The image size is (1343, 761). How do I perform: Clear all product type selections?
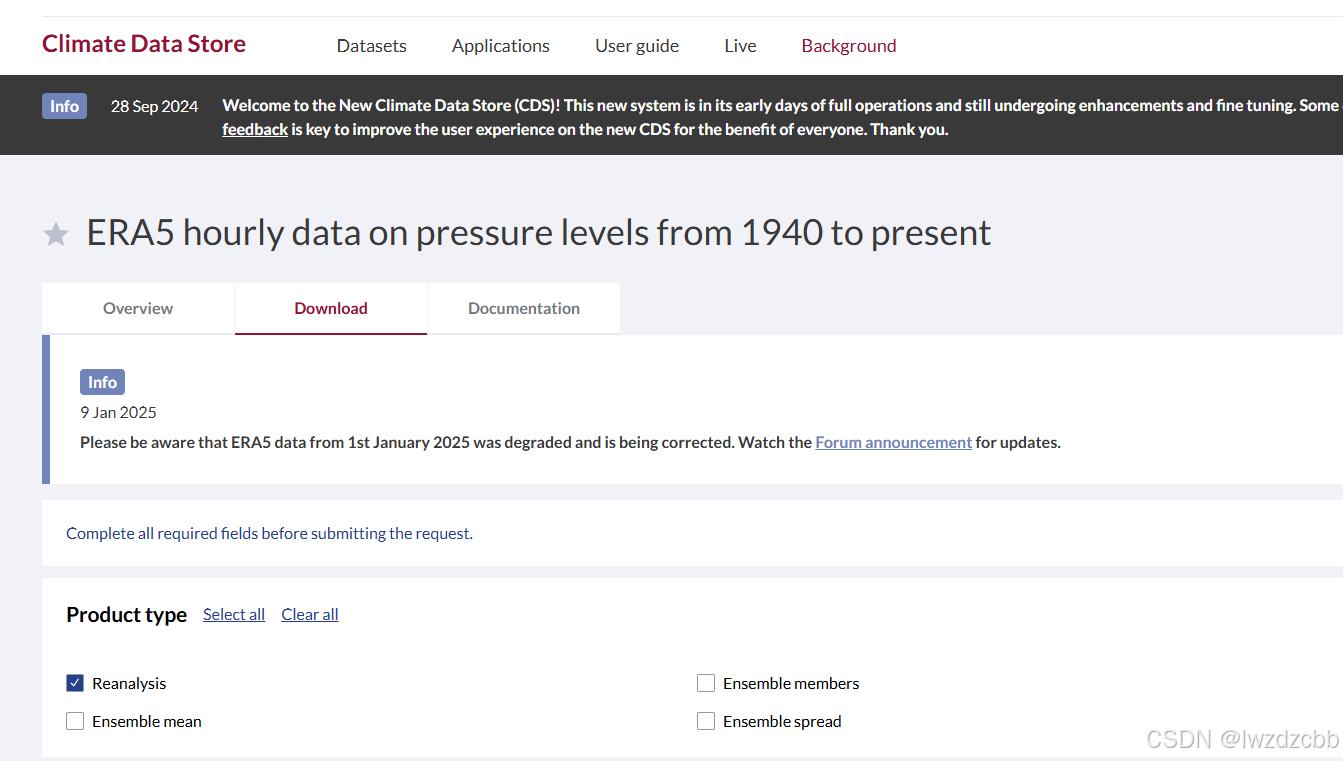[310, 614]
